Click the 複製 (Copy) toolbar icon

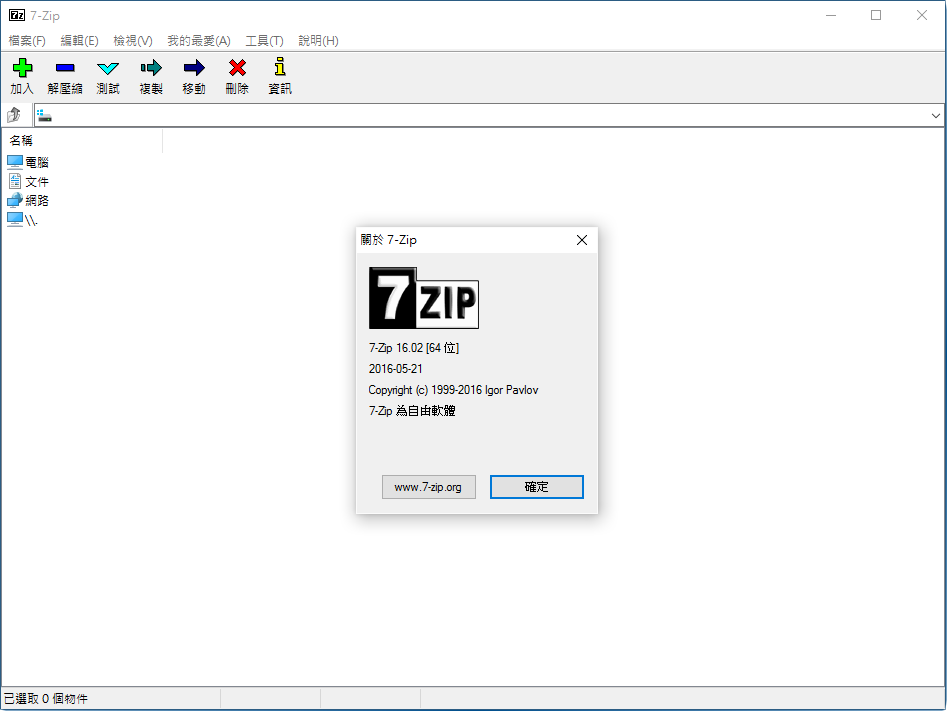tap(151, 69)
